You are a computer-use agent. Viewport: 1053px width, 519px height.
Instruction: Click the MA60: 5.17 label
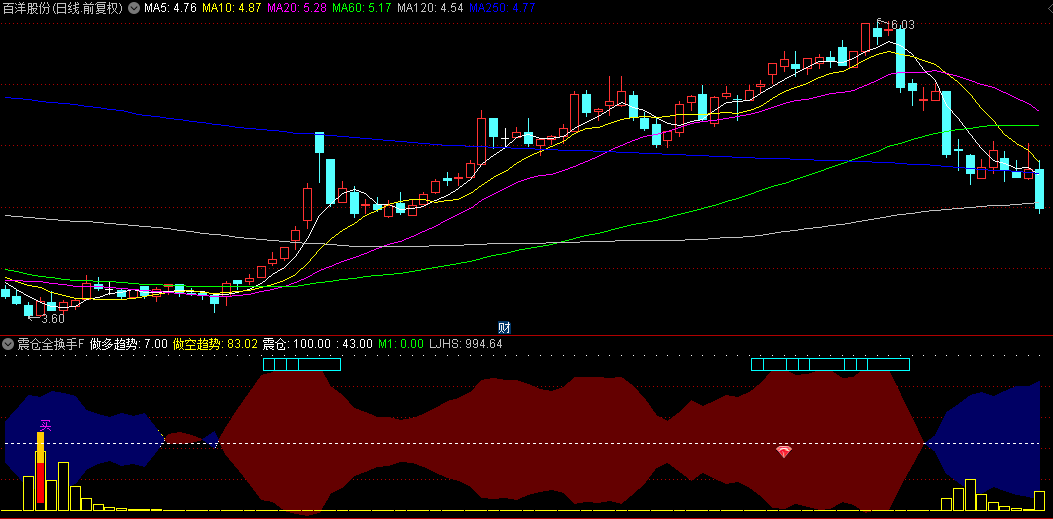pyautogui.click(x=362, y=8)
